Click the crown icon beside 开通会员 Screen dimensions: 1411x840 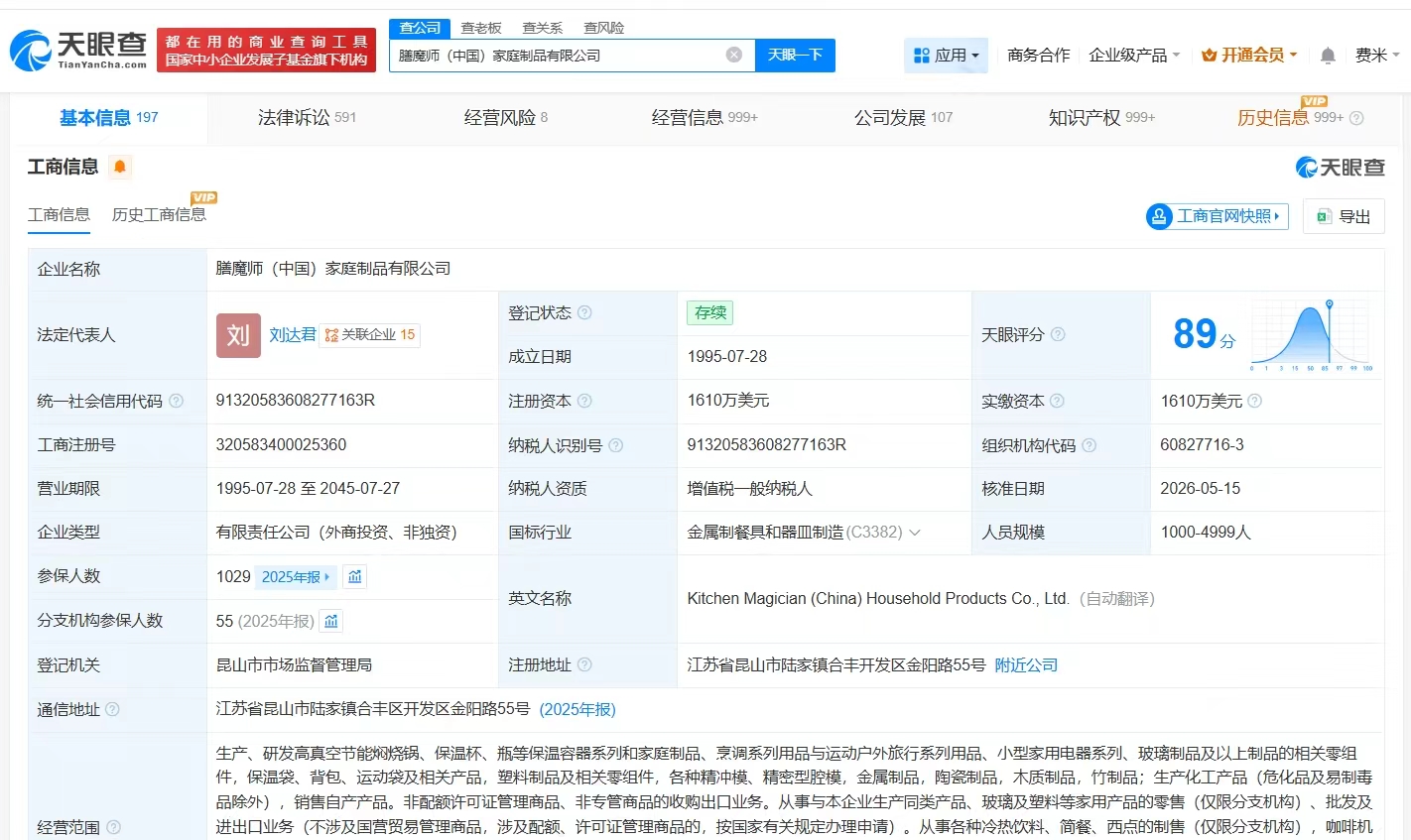(1209, 56)
